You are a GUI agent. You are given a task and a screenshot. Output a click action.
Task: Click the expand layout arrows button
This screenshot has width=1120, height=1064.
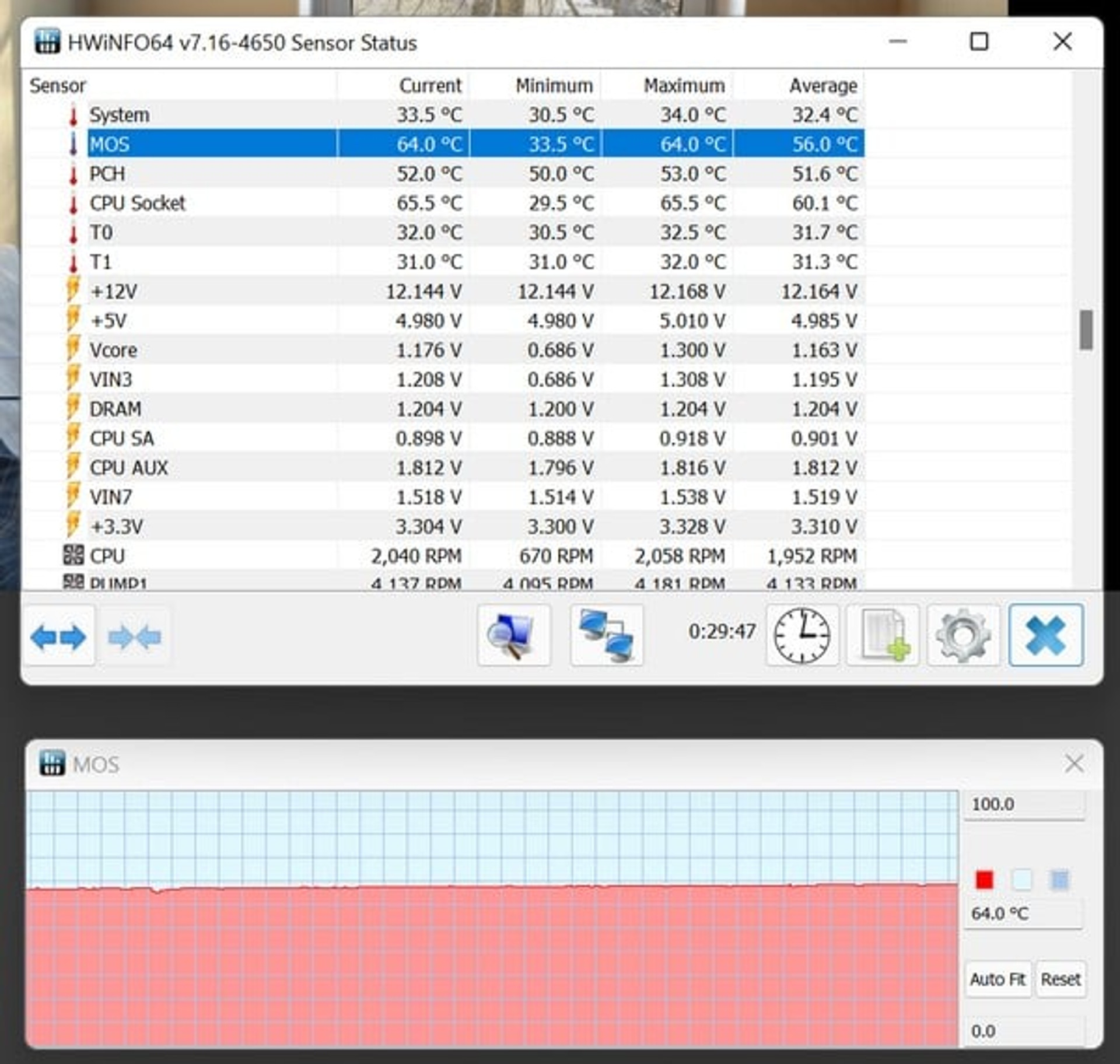[58, 636]
